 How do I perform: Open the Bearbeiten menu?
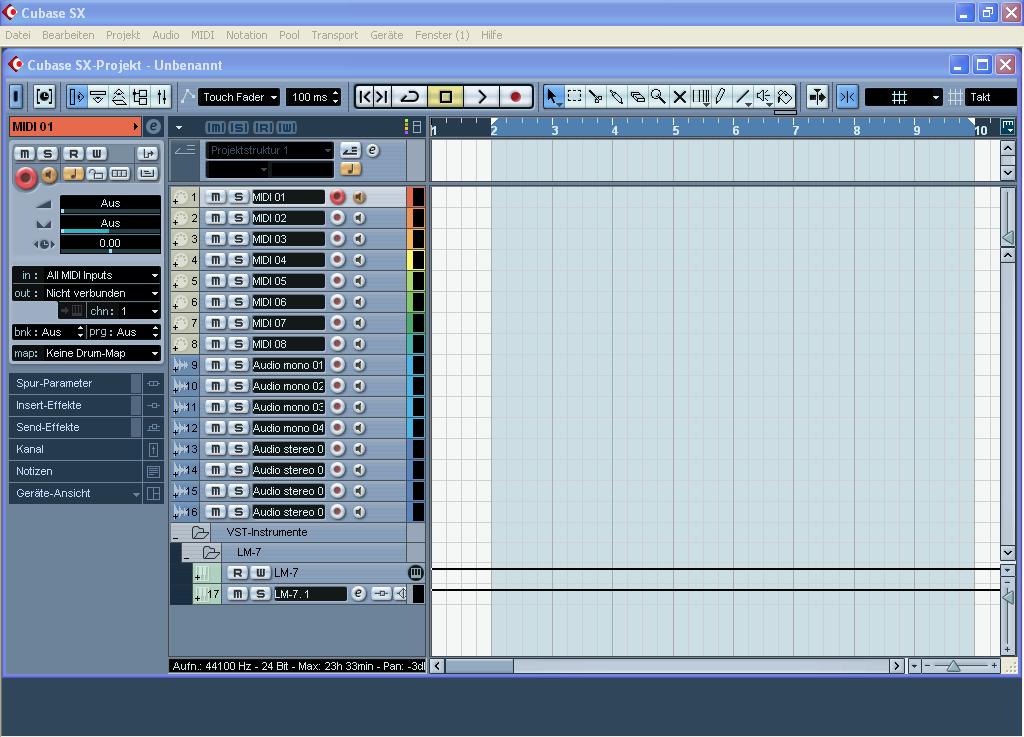(68, 35)
